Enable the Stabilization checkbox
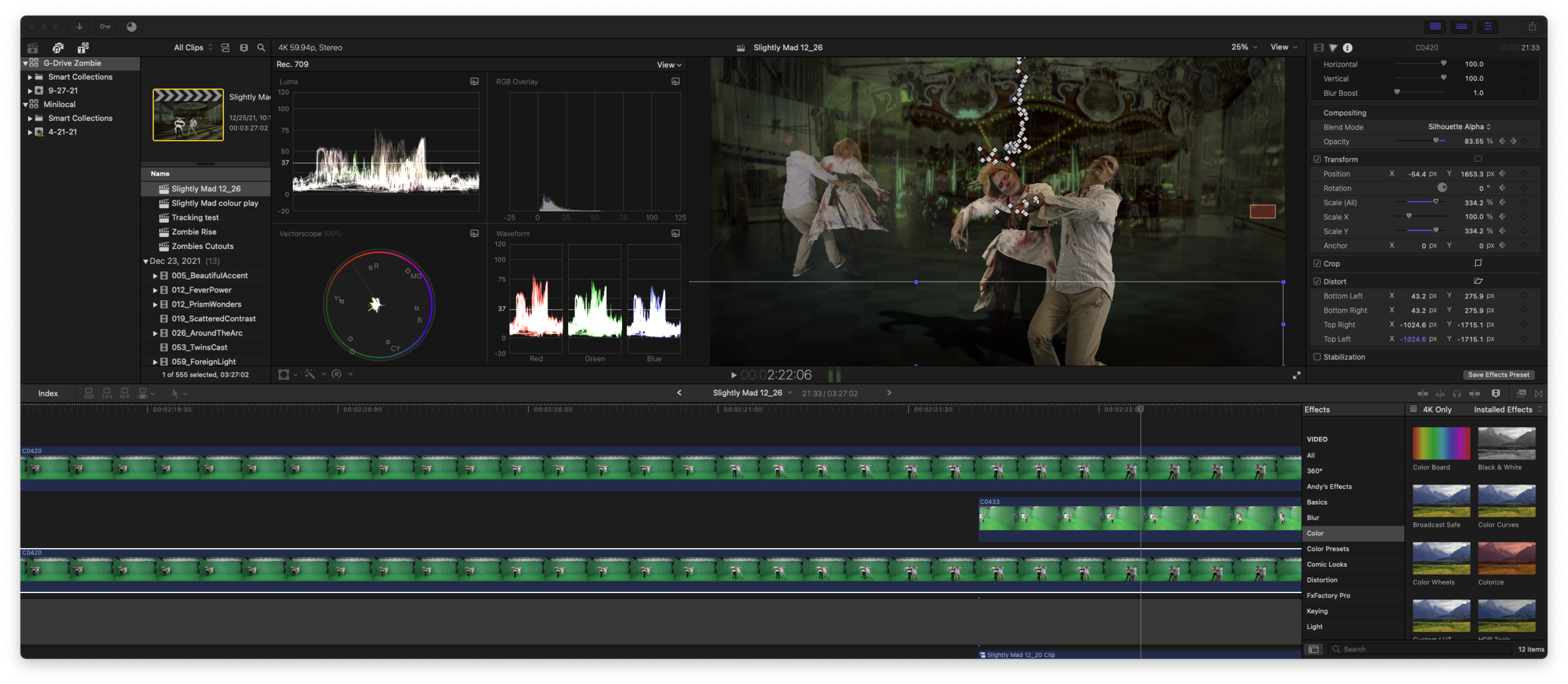Image resolution: width=1568 pixels, height=684 pixels. click(x=1317, y=357)
